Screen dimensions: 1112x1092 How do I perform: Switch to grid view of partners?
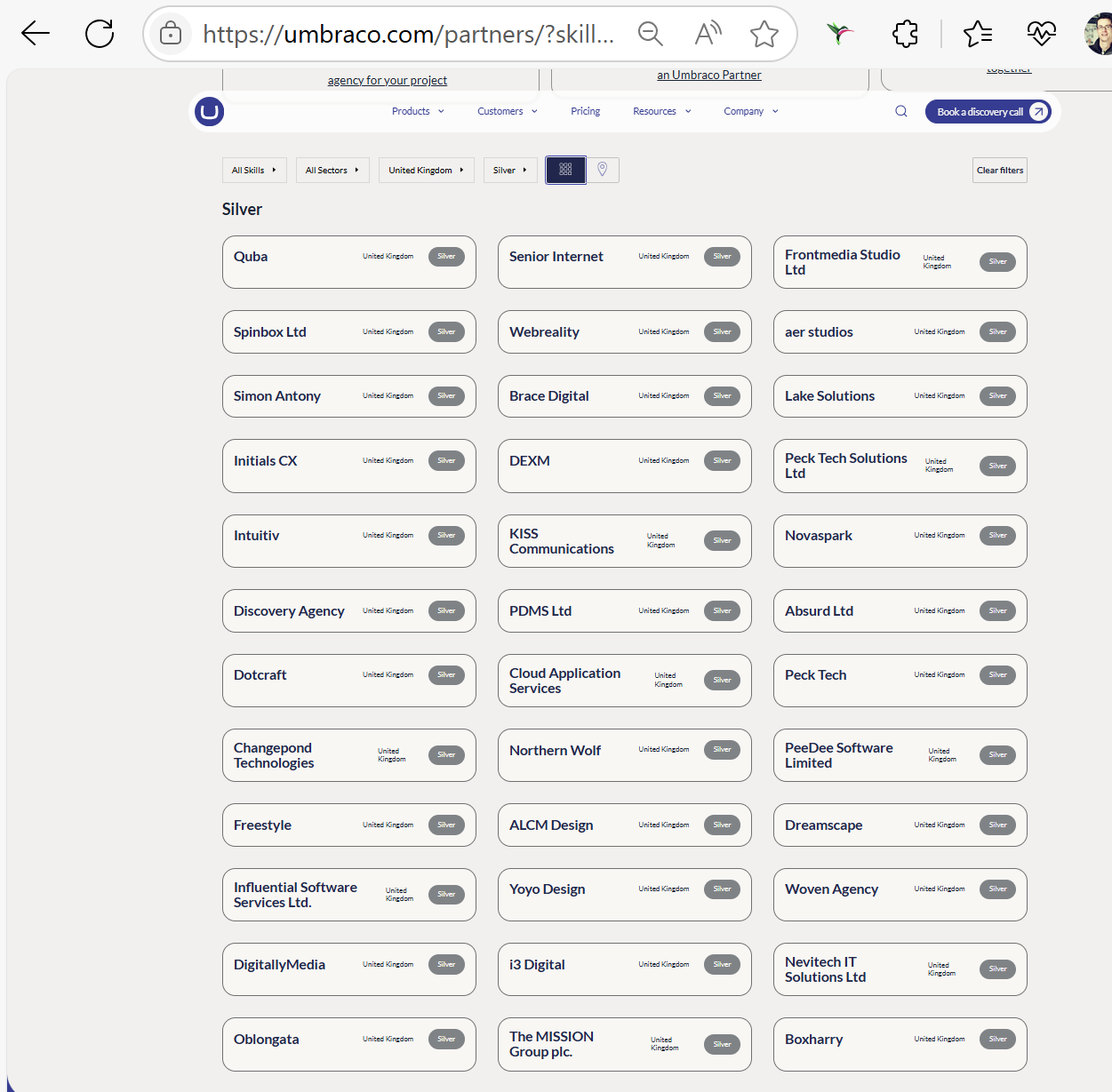tap(565, 170)
